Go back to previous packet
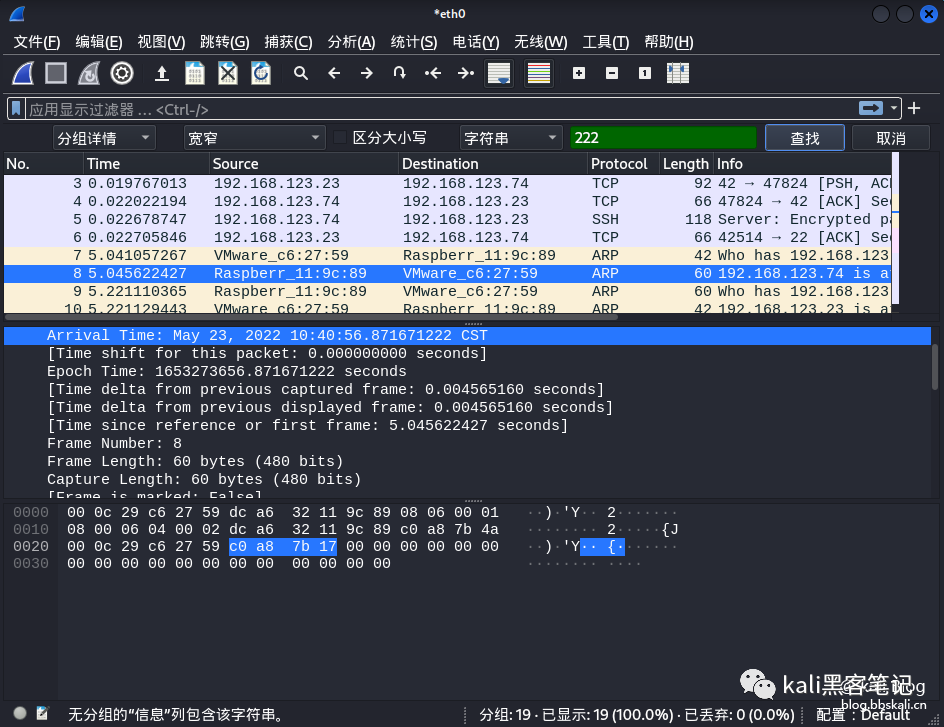This screenshot has width=944, height=727. [334, 73]
